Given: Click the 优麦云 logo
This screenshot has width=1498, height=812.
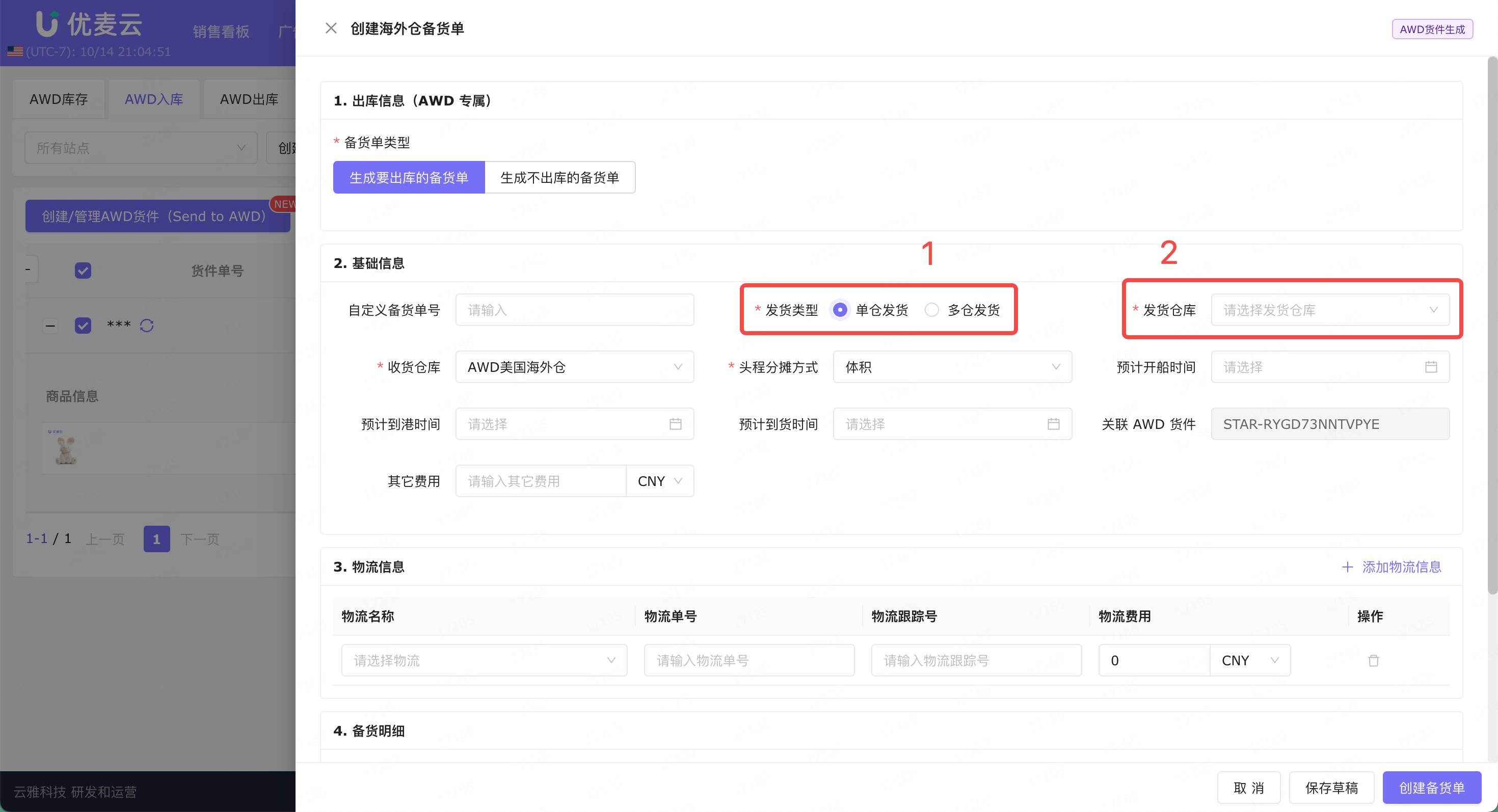Looking at the screenshot, I should (89, 24).
